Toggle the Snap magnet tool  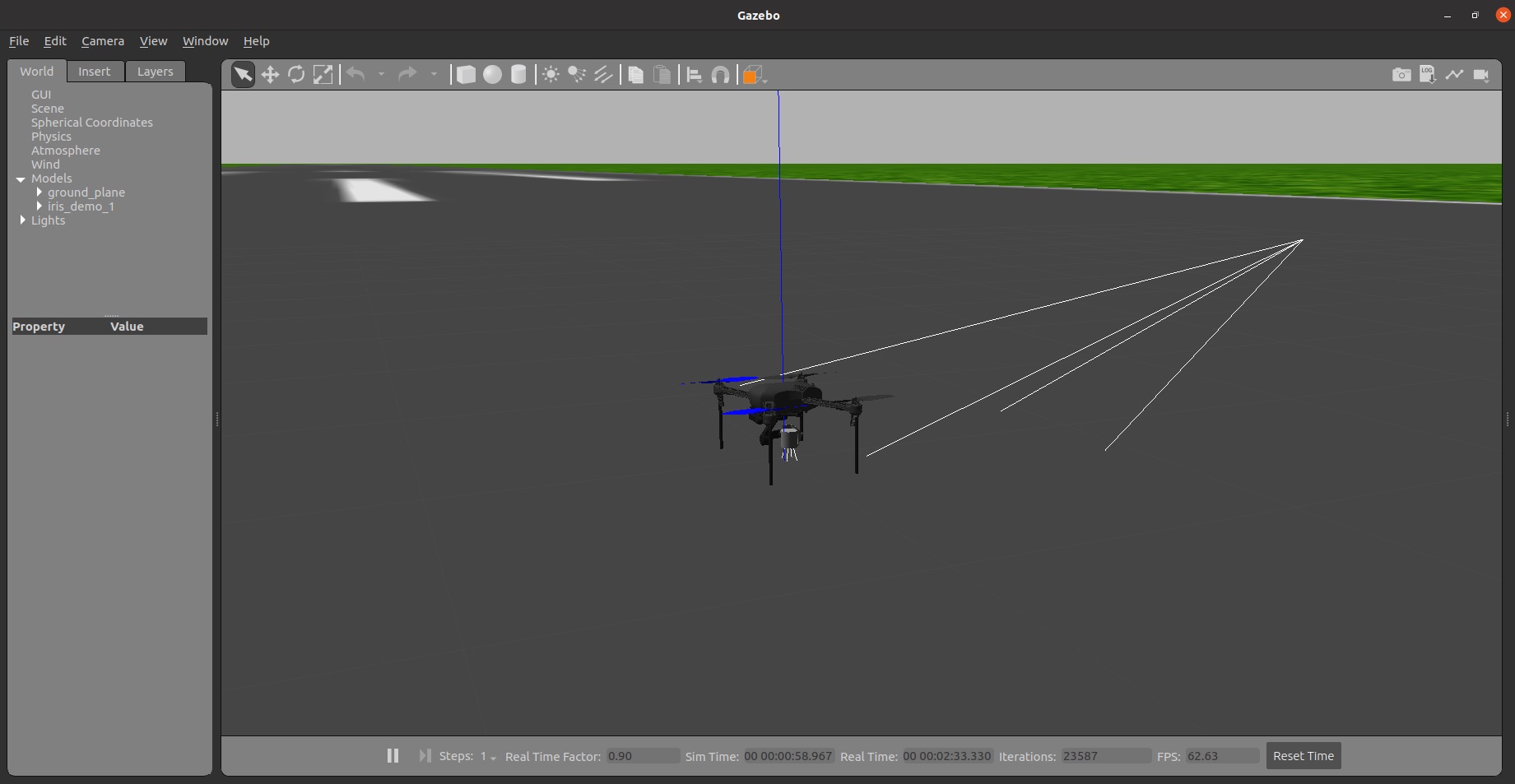coord(720,75)
